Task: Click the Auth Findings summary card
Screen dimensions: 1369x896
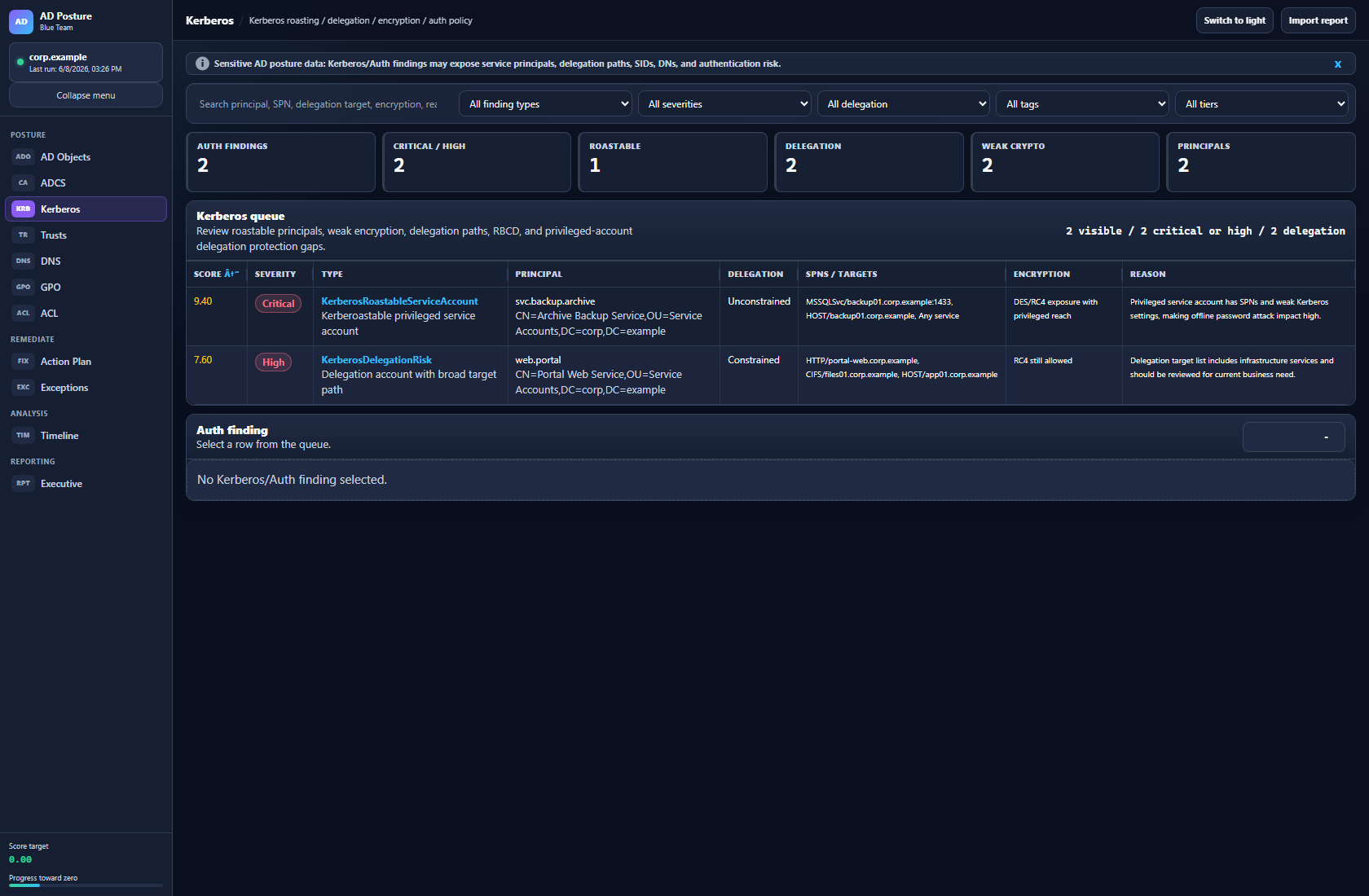Action: click(280, 162)
